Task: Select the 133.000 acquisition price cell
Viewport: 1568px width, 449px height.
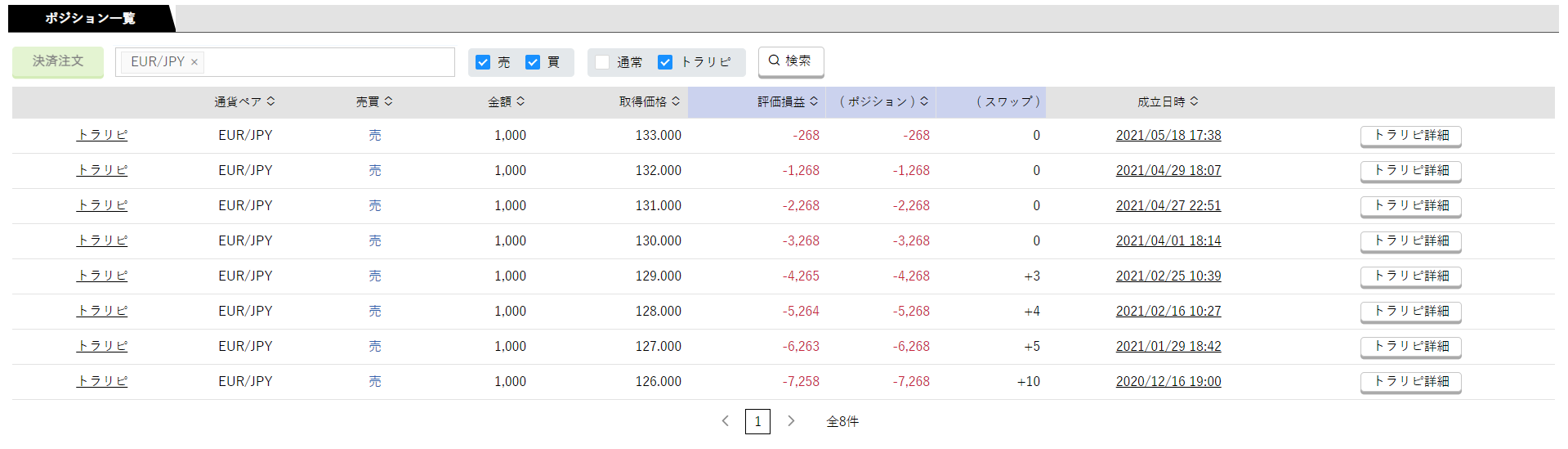Action: coord(659,135)
